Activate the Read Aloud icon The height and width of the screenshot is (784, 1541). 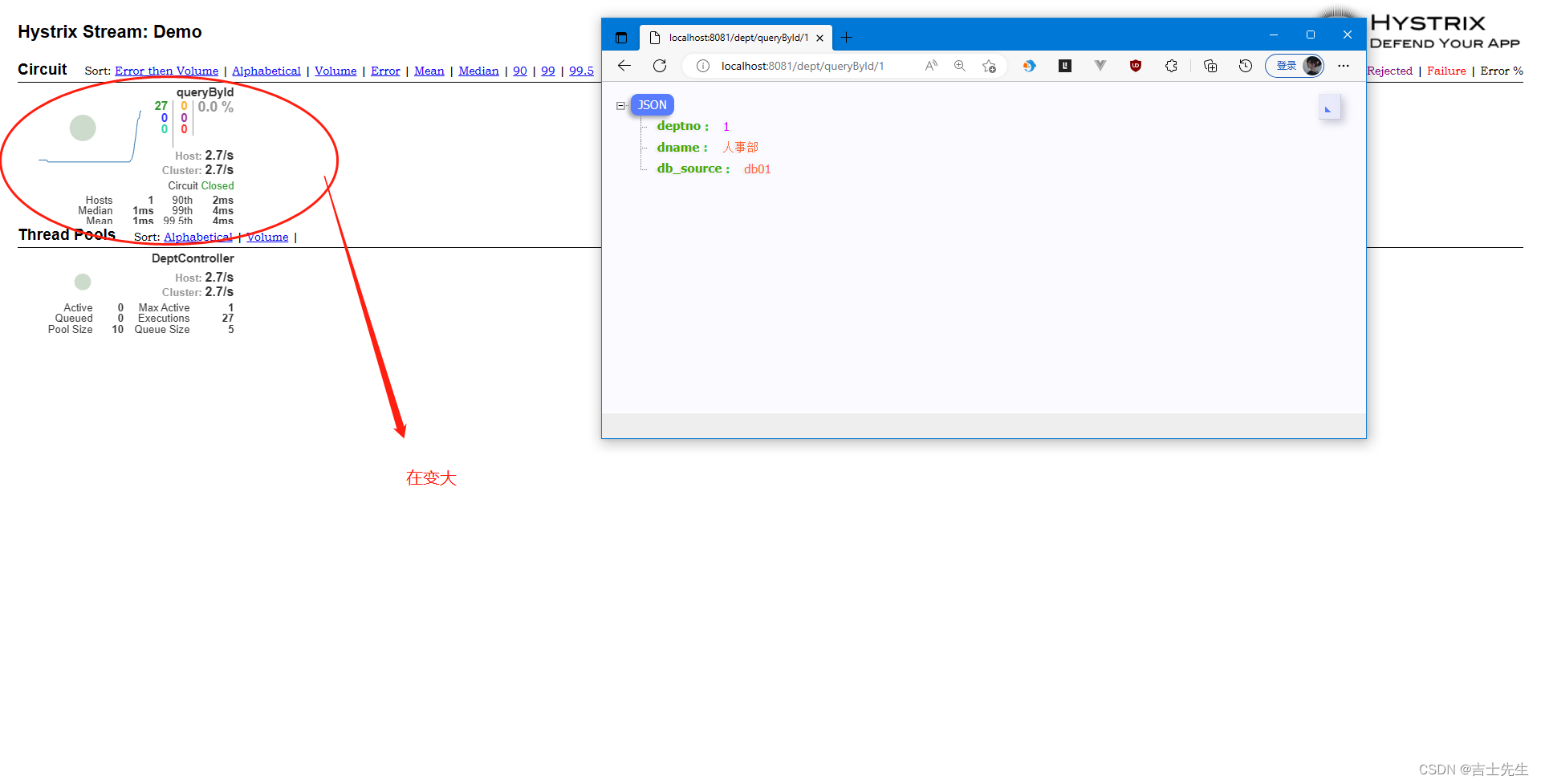tap(931, 66)
